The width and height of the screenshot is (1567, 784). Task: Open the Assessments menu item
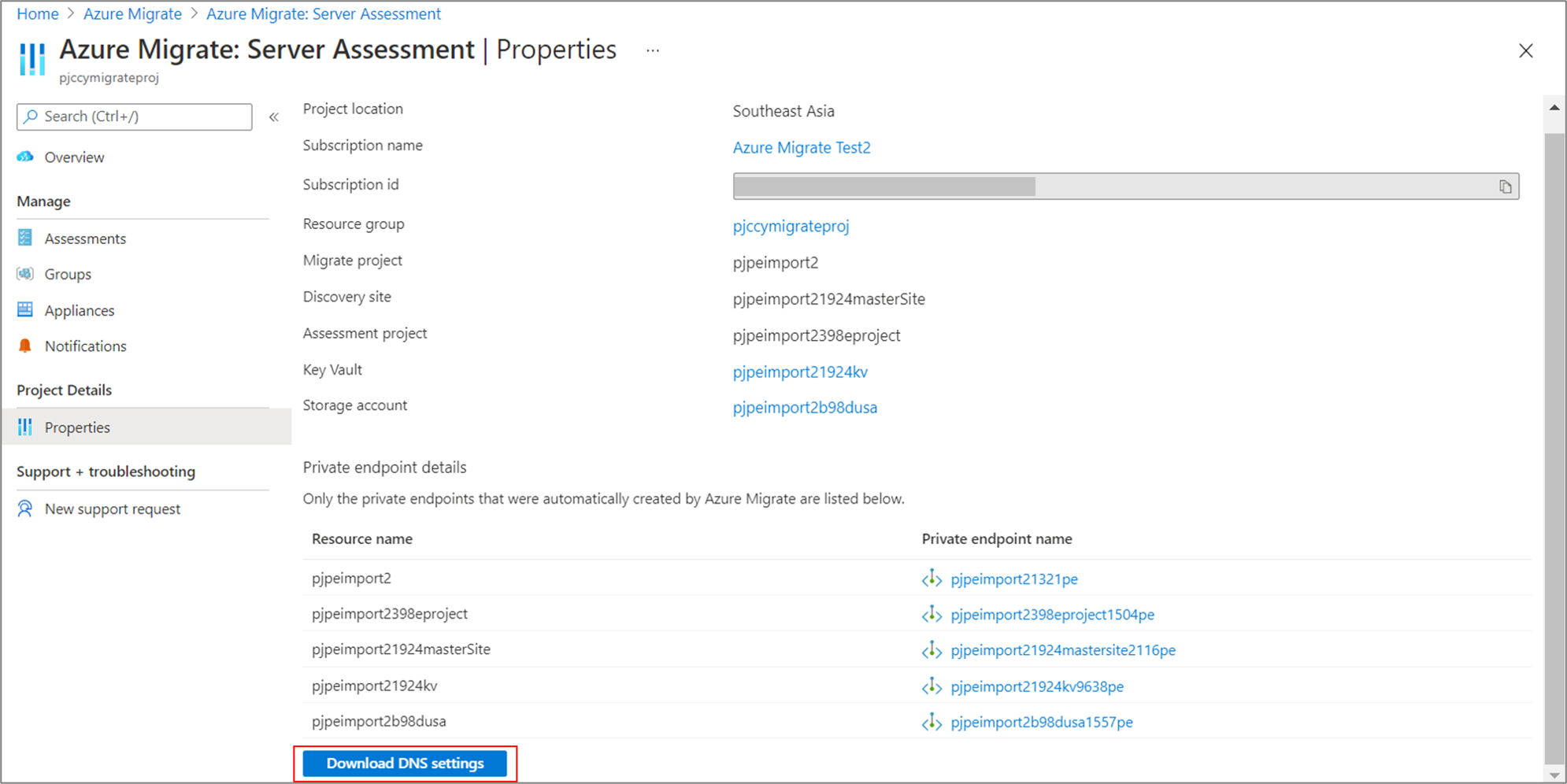click(85, 239)
